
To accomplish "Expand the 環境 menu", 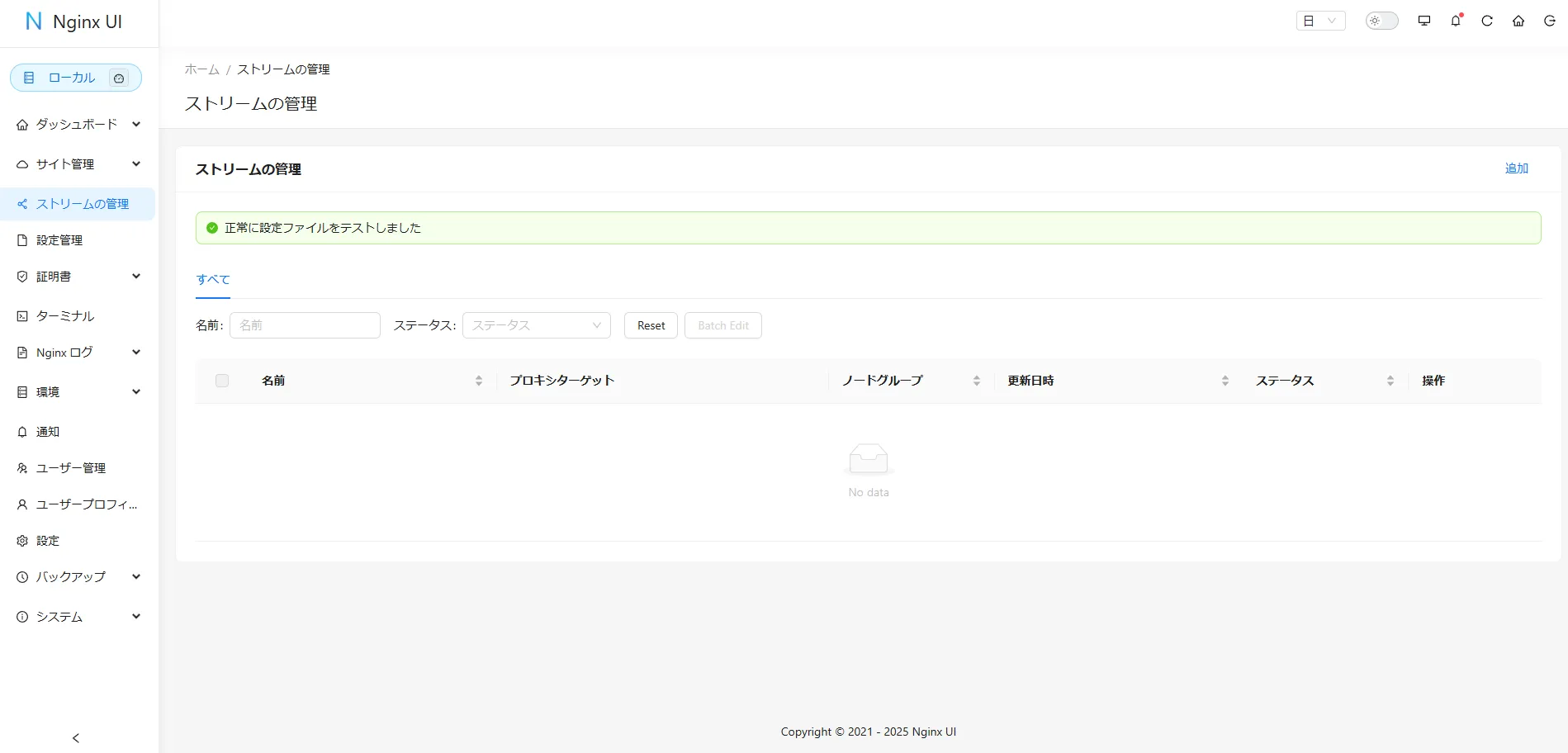I will 78,392.
